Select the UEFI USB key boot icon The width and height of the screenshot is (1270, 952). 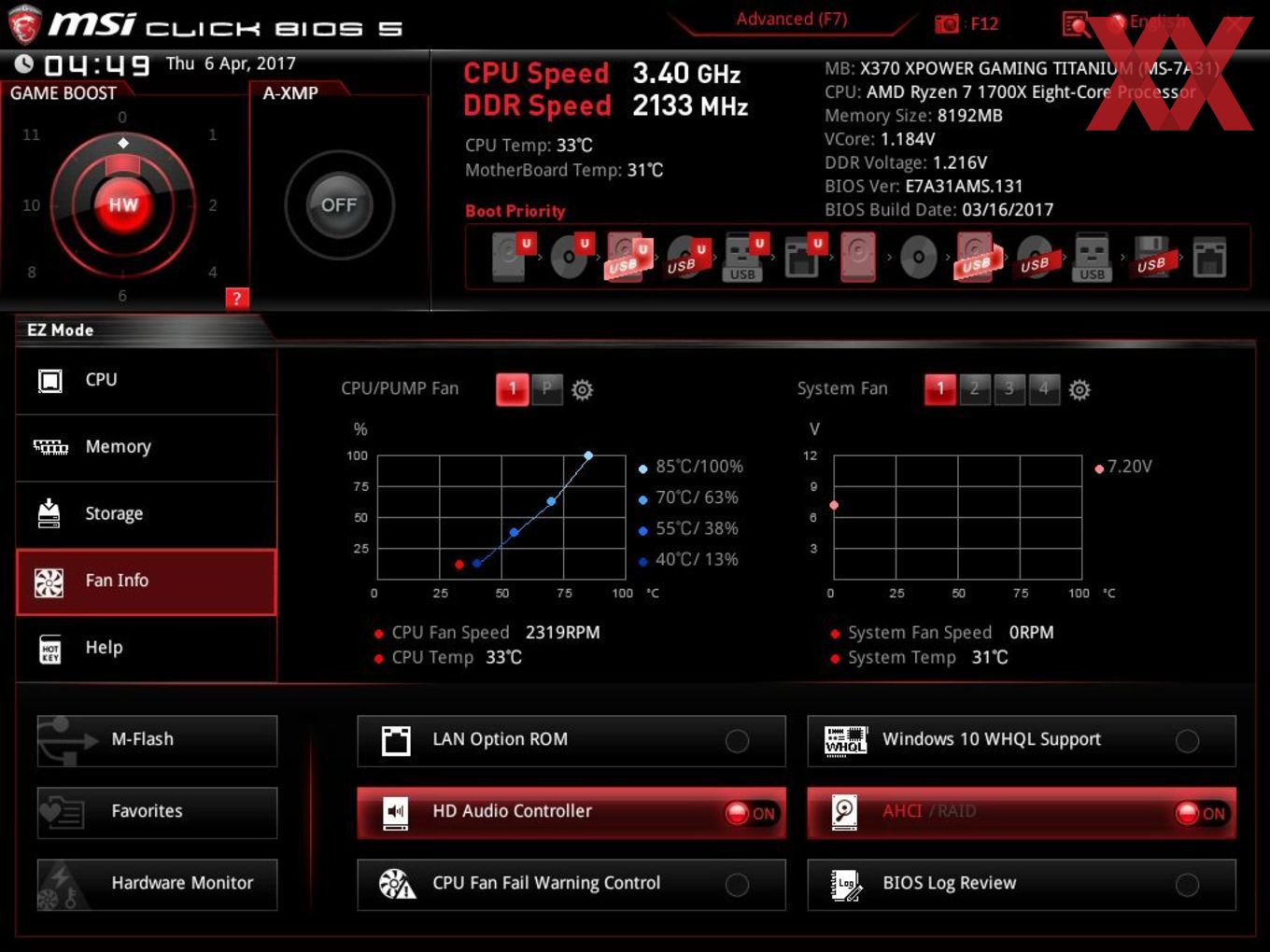coord(744,258)
